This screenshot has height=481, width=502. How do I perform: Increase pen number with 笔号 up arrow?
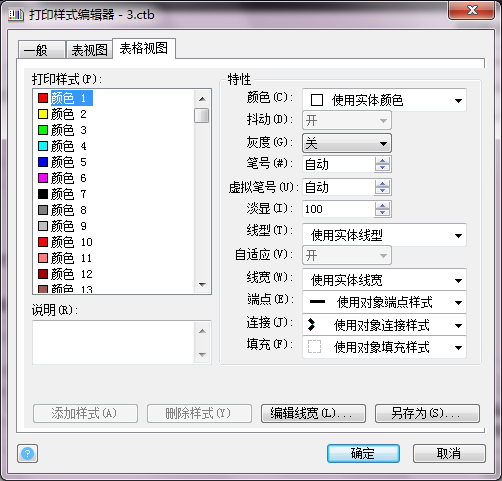click(x=382, y=161)
